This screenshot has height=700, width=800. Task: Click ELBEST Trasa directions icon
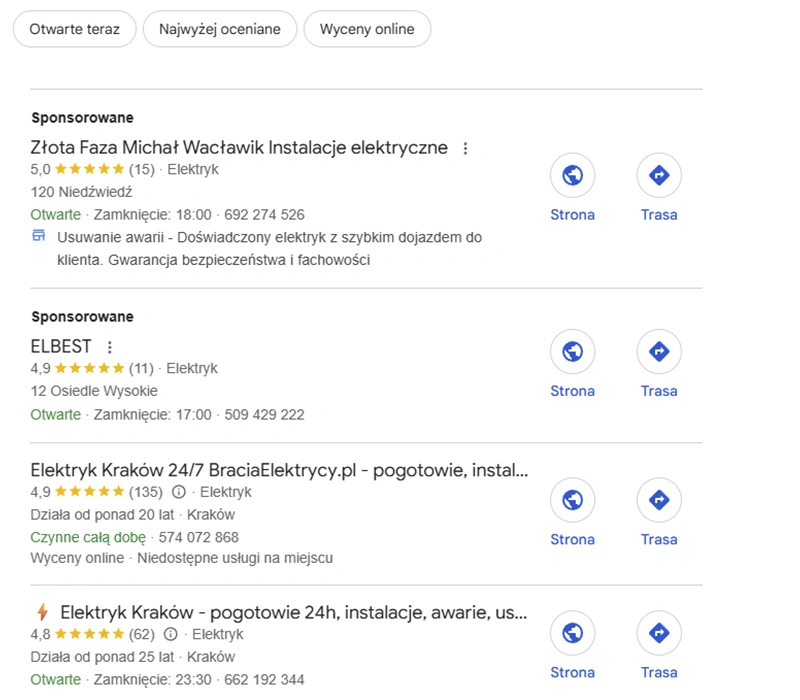659,352
